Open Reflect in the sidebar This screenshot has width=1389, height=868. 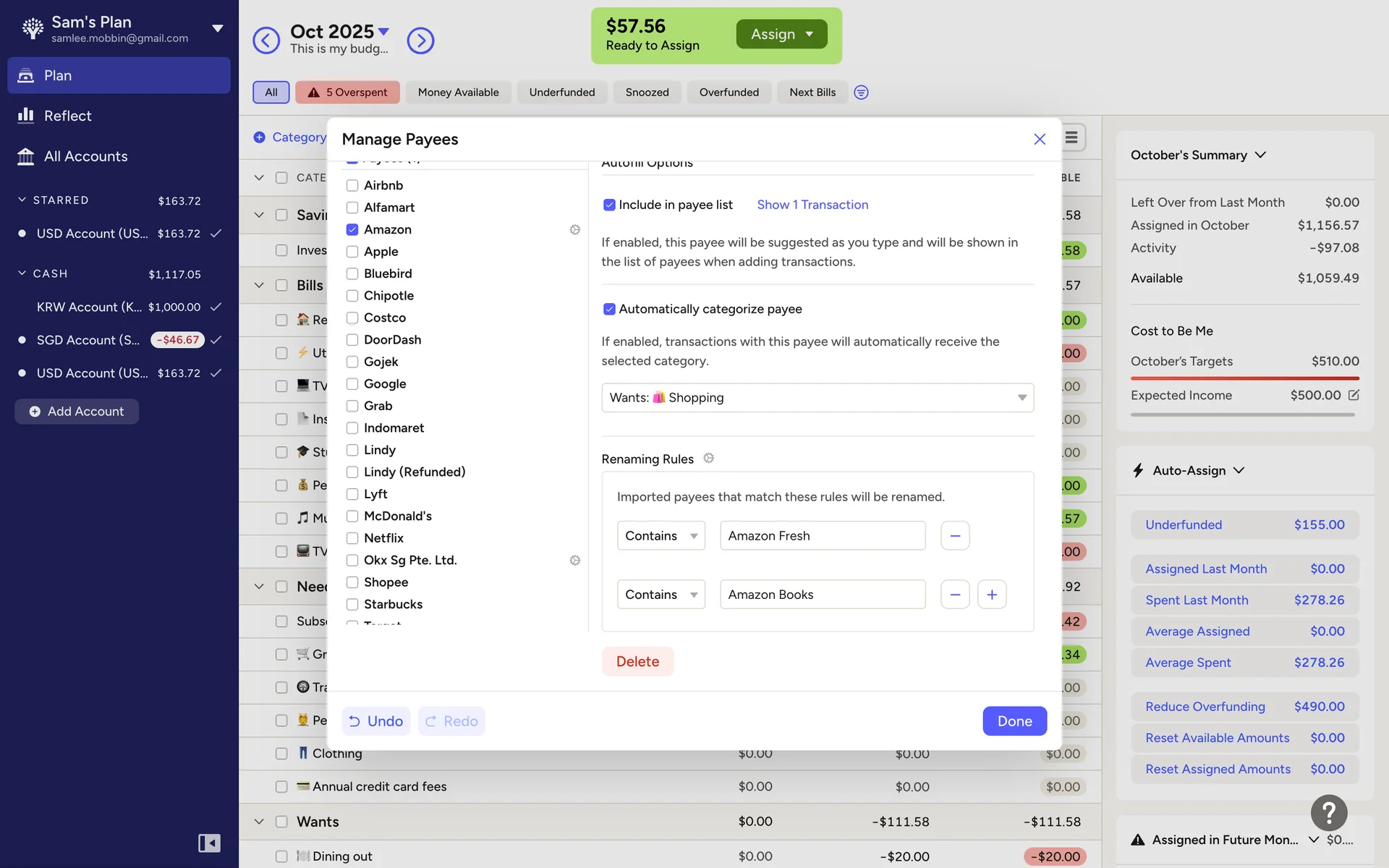click(x=67, y=116)
